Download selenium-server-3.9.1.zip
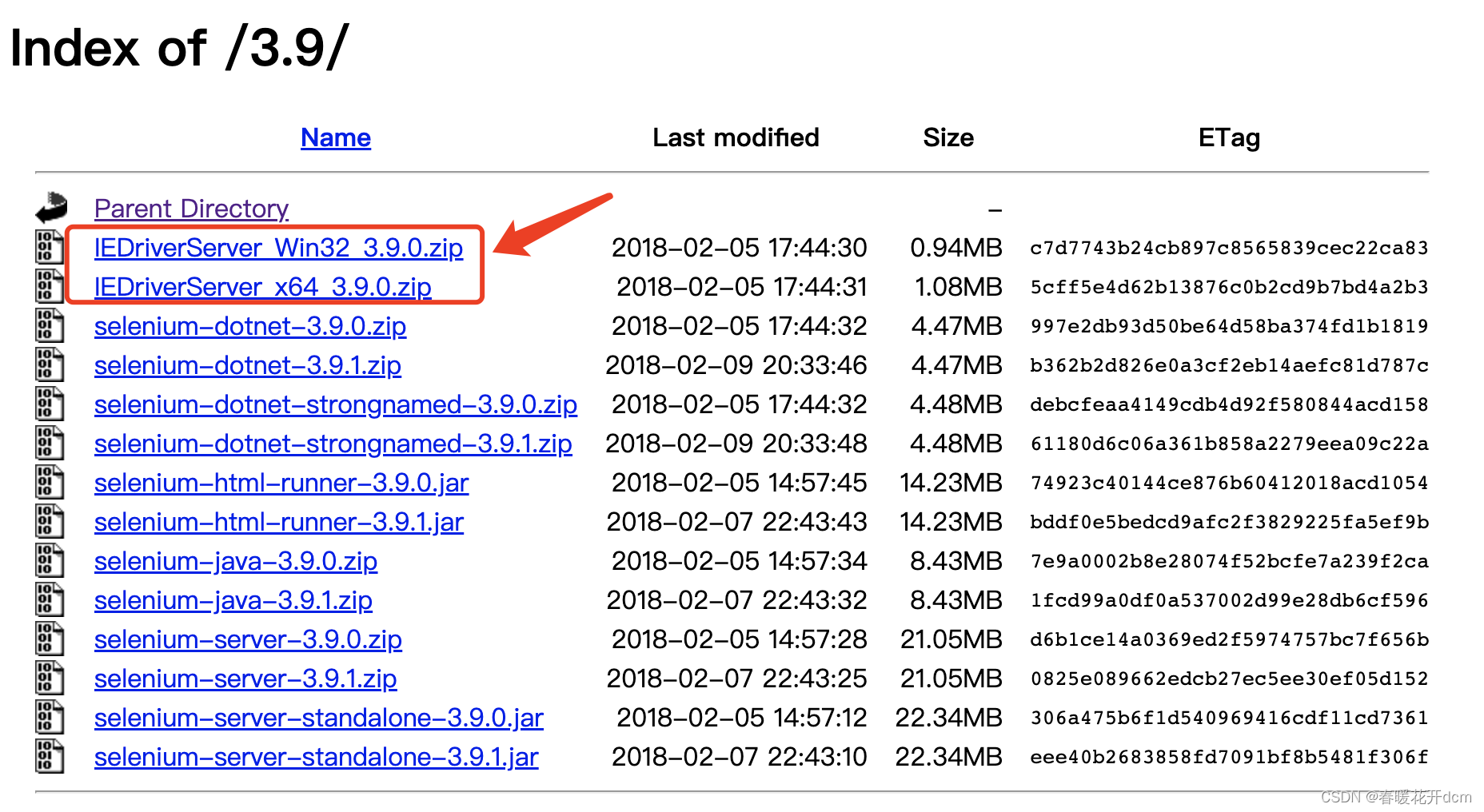 [x=245, y=679]
